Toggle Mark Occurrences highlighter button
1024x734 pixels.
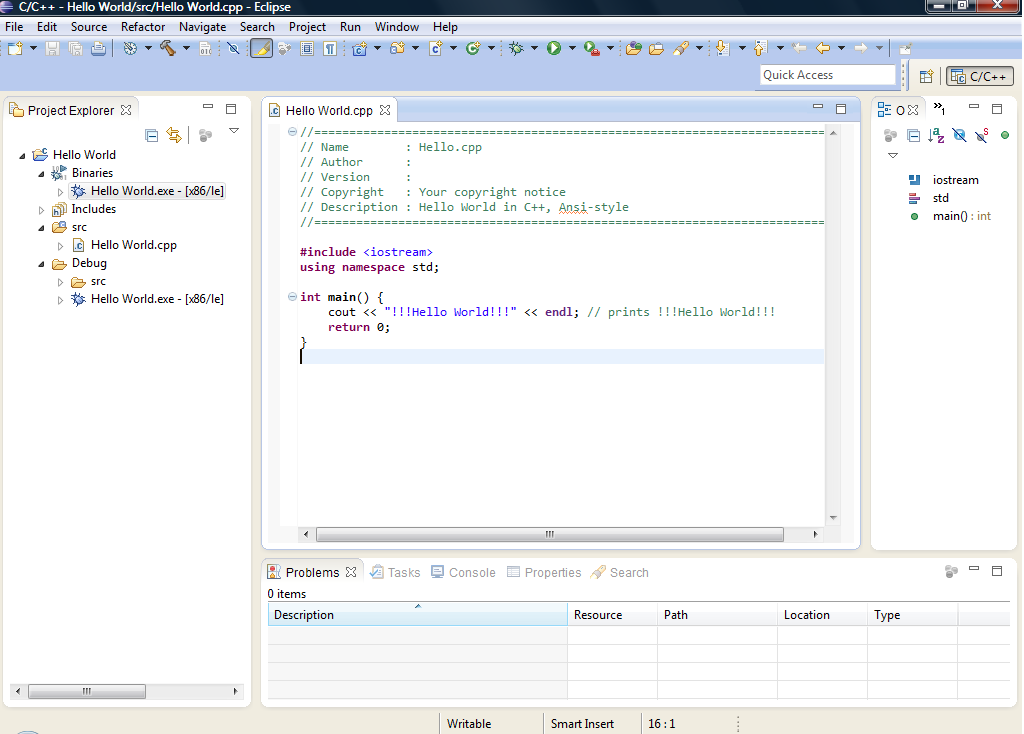pyautogui.click(x=261, y=48)
